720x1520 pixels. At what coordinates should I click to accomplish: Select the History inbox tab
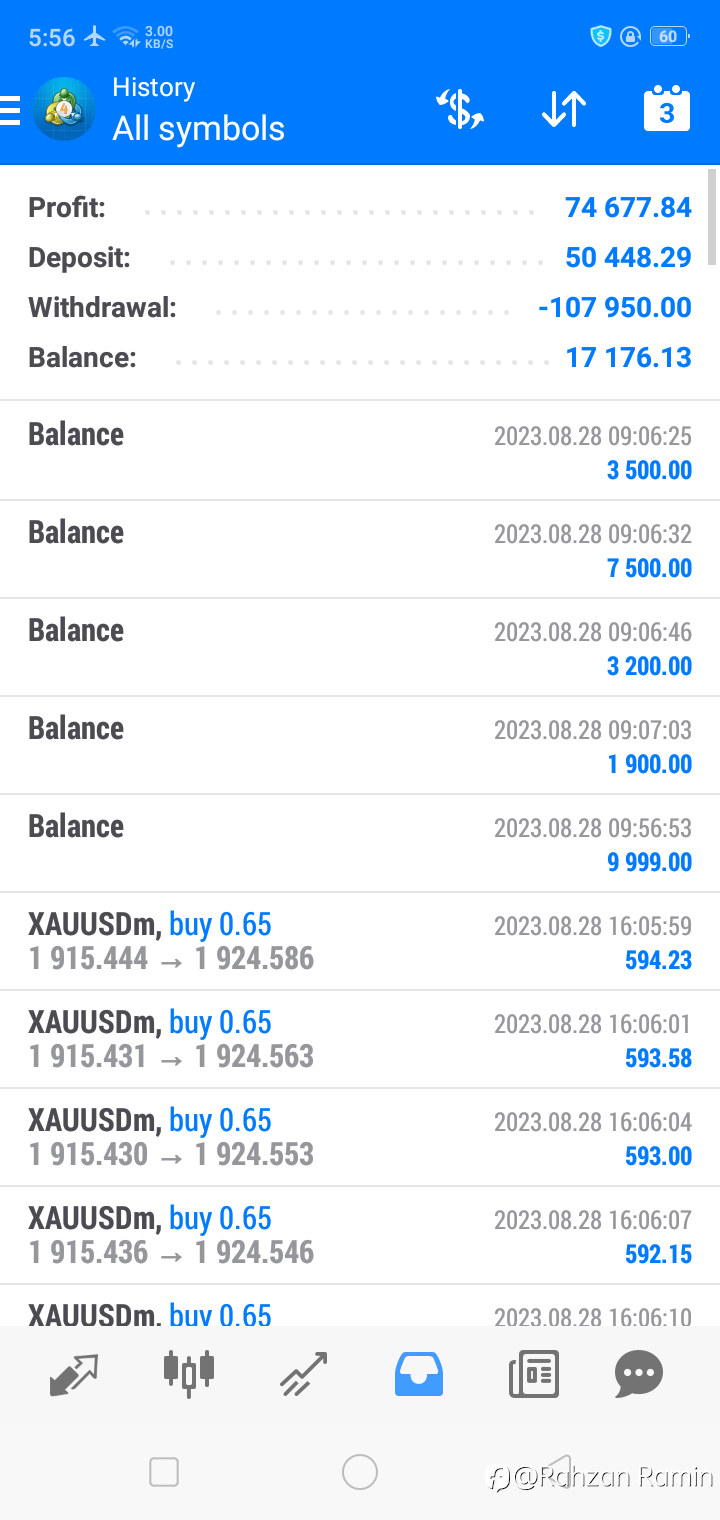(x=418, y=1374)
